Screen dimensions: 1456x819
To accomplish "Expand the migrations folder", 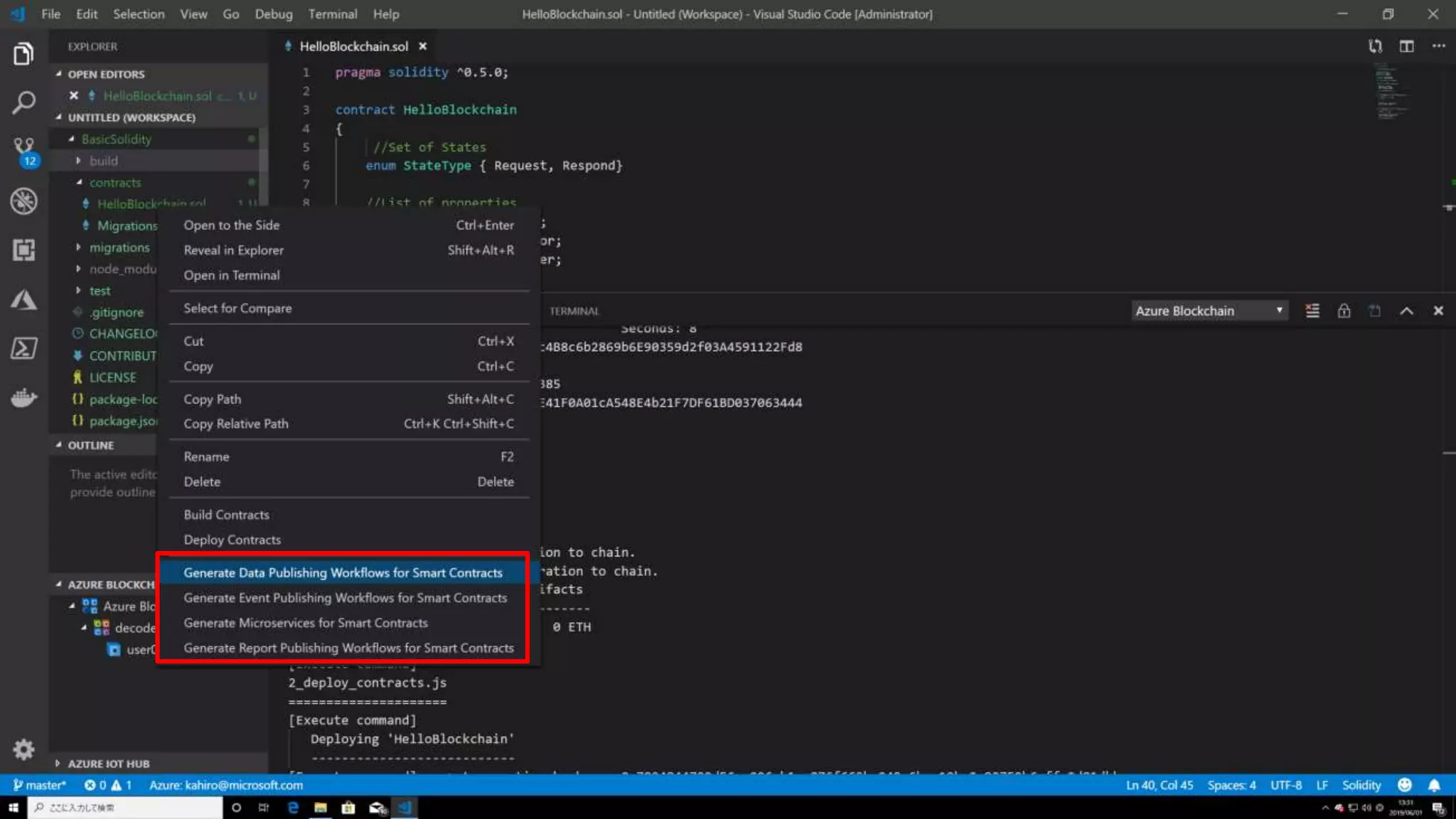I will click(x=119, y=247).
